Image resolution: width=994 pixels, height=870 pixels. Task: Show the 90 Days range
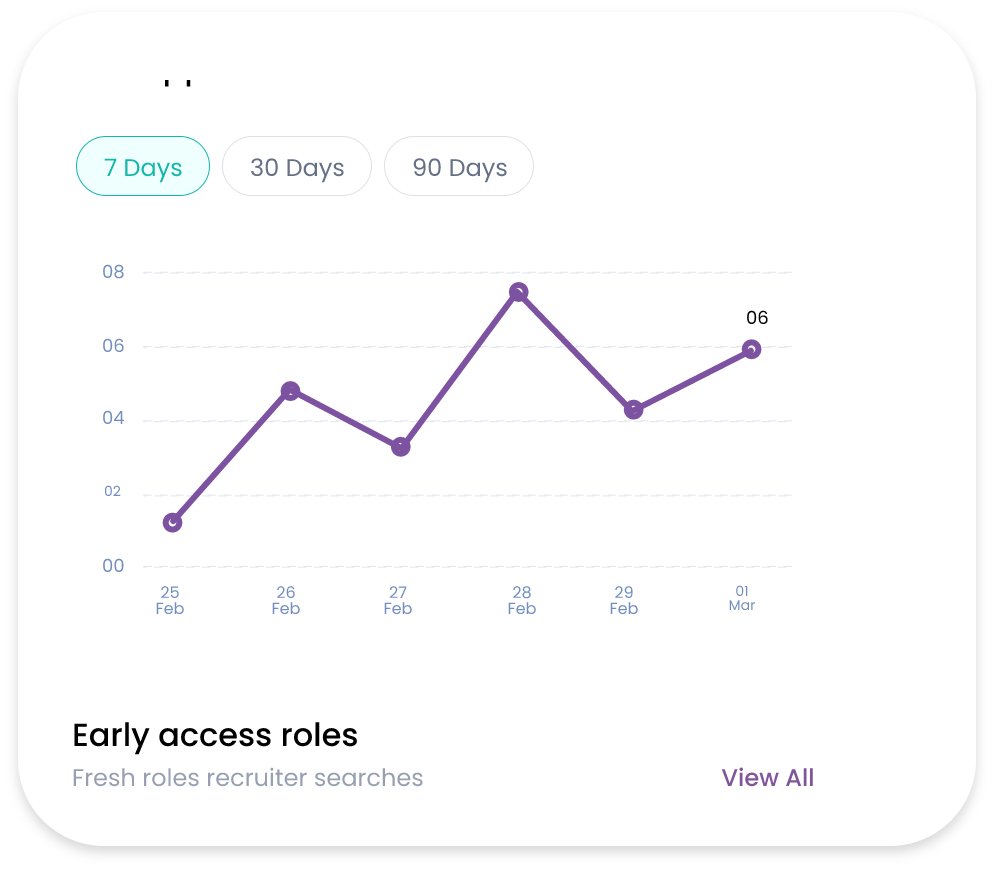pyautogui.click(x=459, y=167)
